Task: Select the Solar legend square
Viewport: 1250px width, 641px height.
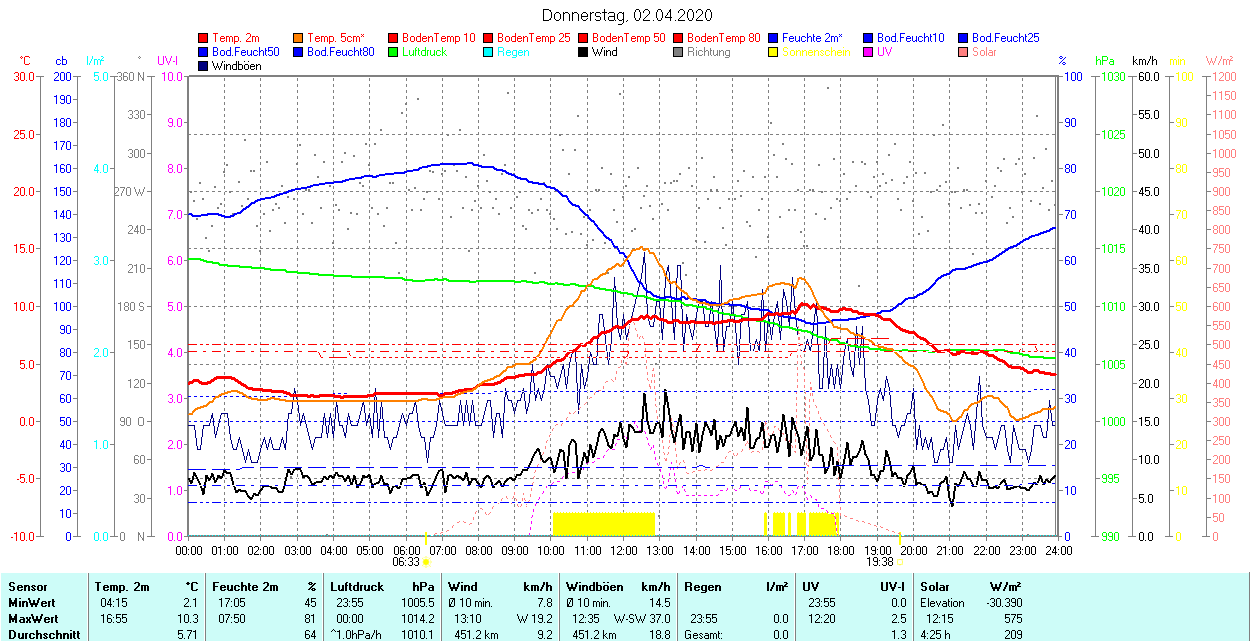Action: 964,52
